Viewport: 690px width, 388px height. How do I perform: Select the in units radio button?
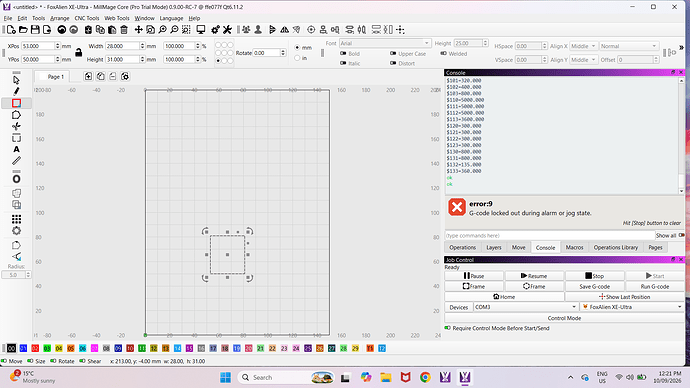pyautogui.click(x=297, y=58)
